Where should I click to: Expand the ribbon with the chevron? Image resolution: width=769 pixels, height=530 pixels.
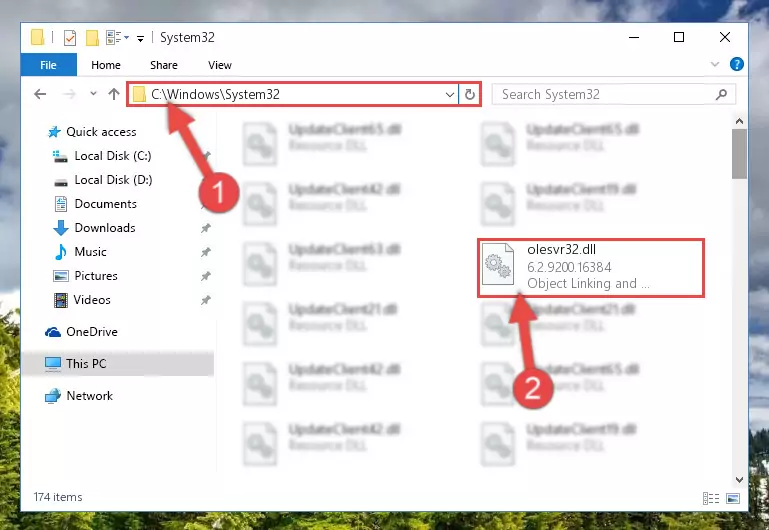point(715,64)
